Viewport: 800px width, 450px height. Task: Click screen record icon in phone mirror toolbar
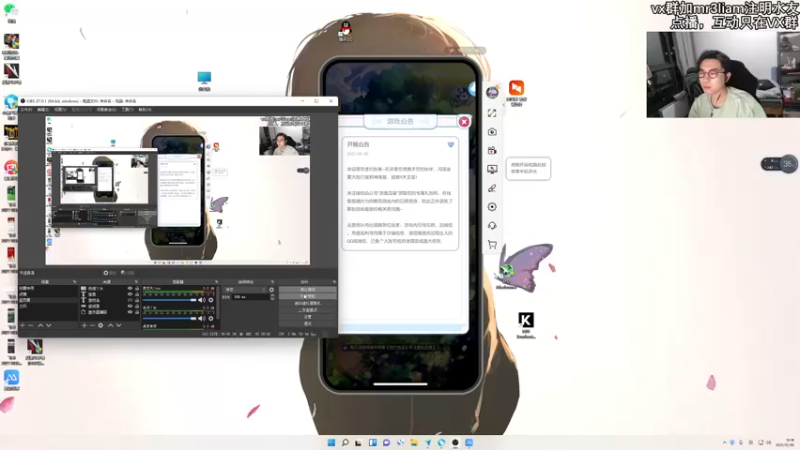(492, 151)
